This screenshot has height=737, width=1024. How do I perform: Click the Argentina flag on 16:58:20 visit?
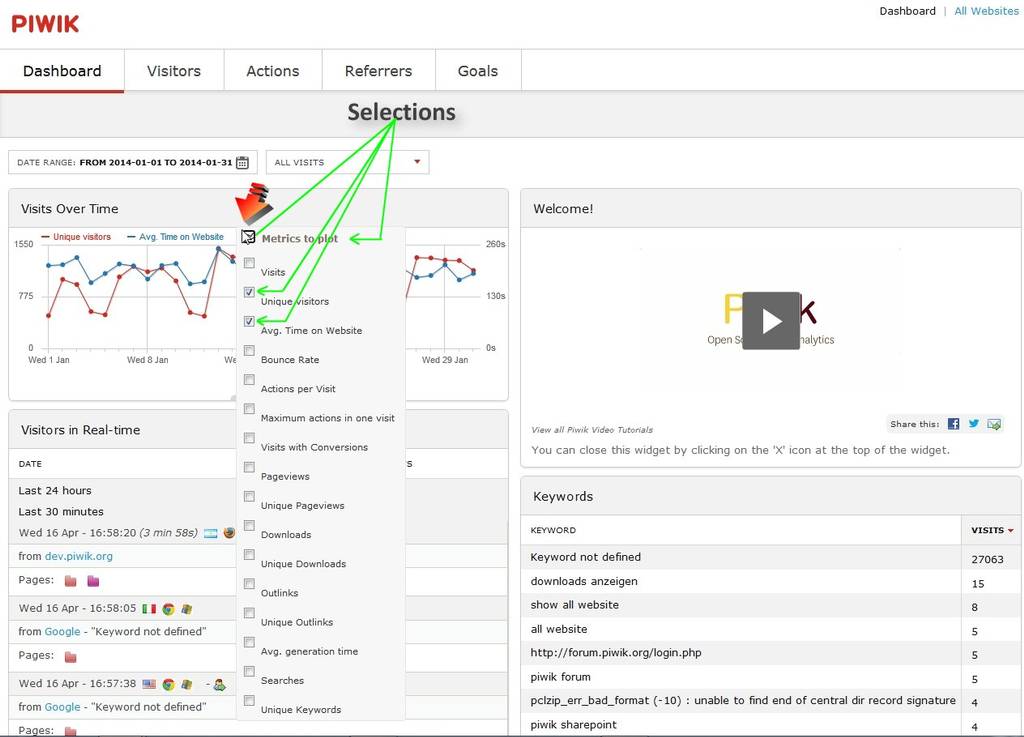[x=210, y=533]
